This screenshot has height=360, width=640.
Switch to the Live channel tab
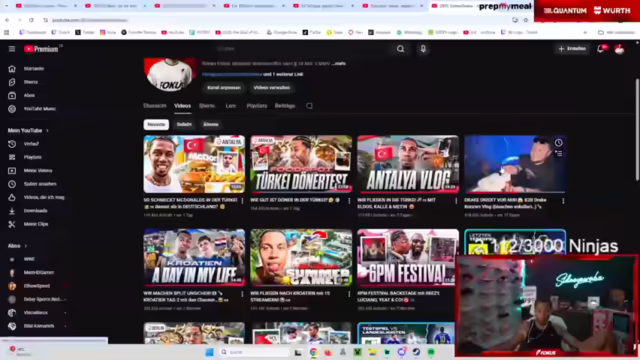(x=231, y=106)
